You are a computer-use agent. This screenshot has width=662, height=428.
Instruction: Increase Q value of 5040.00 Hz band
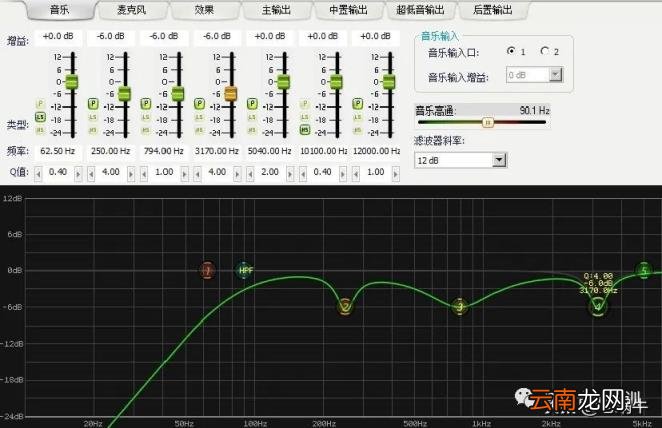click(290, 173)
